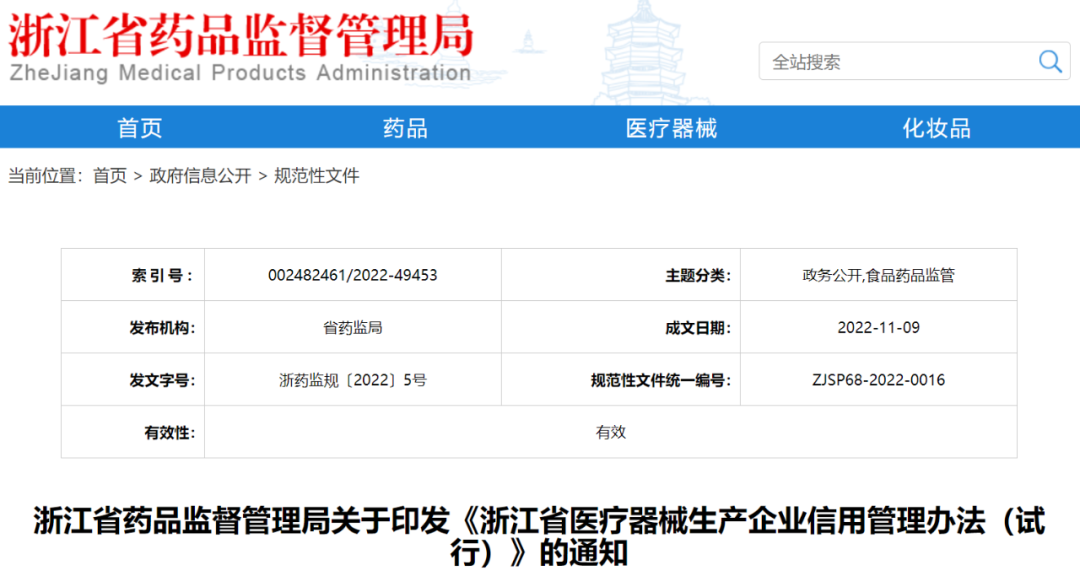Click the 当前位置 breadcrumb label
Screen dimensions: 1080x576
[45, 176]
